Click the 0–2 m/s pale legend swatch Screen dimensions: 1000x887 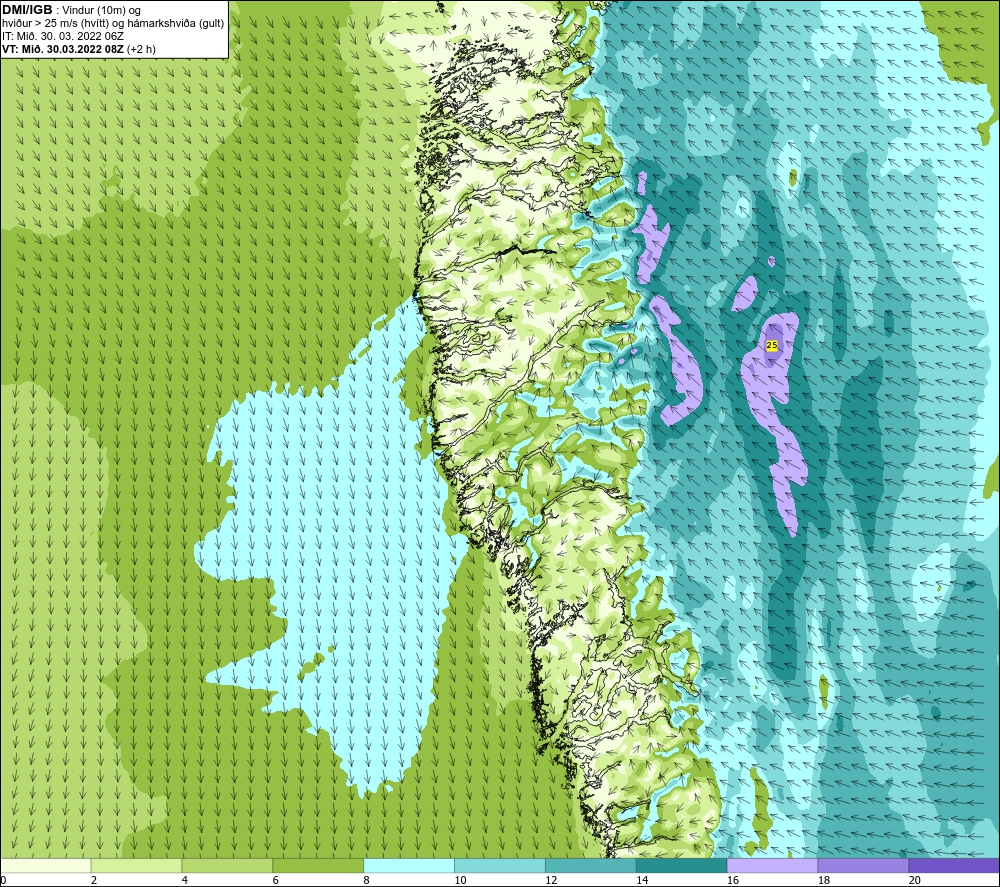coord(46,865)
